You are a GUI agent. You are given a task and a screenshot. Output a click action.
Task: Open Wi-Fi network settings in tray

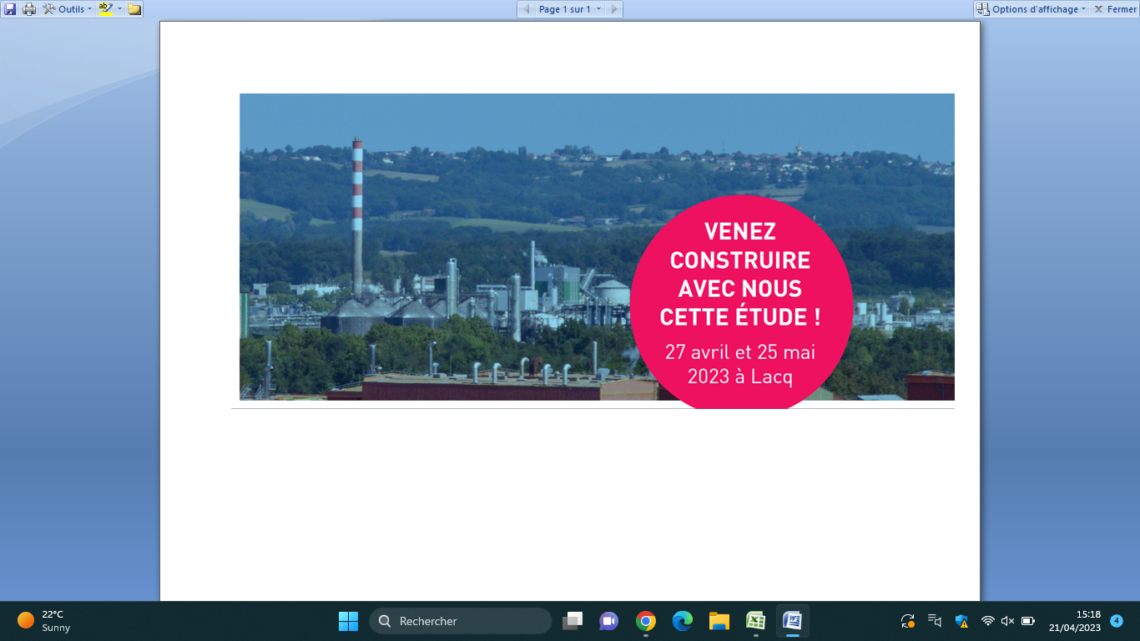(987, 621)
